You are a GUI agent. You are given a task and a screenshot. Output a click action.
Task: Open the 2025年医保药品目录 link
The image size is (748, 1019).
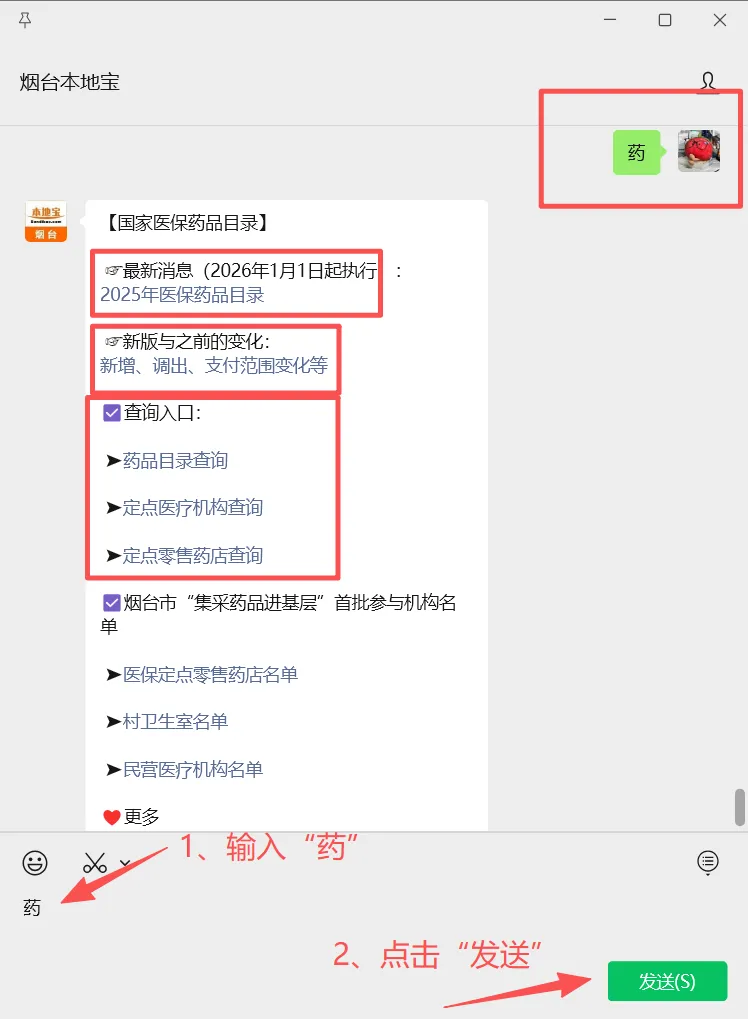point(182,295)
